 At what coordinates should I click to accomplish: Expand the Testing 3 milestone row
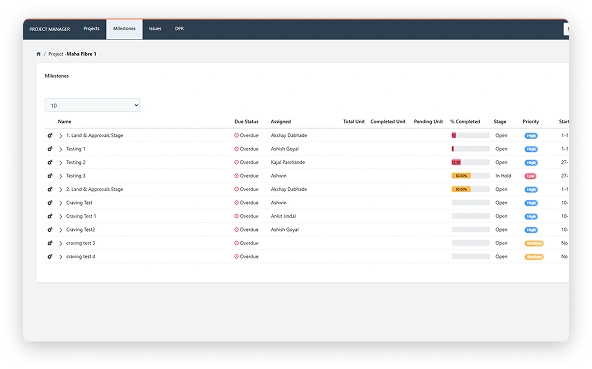coord(60,176)
